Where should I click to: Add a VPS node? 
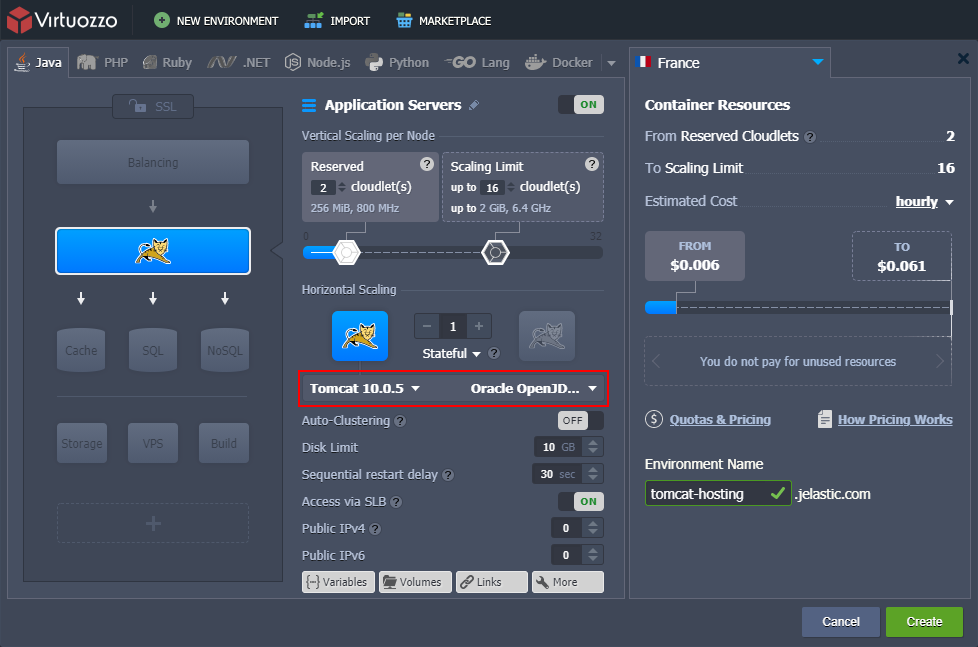click(153, 443)
